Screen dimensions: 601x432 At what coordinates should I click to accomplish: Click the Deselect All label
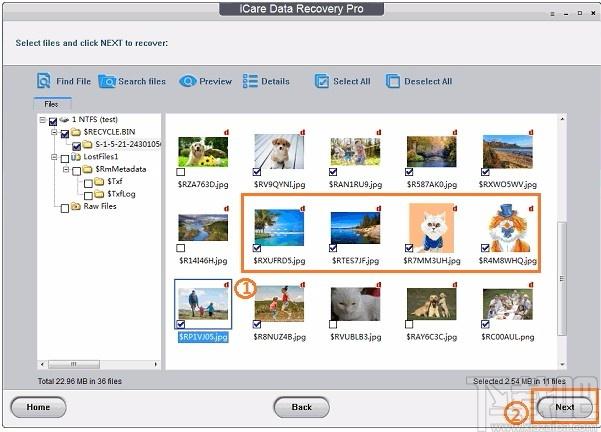click(x=428, y=81)
